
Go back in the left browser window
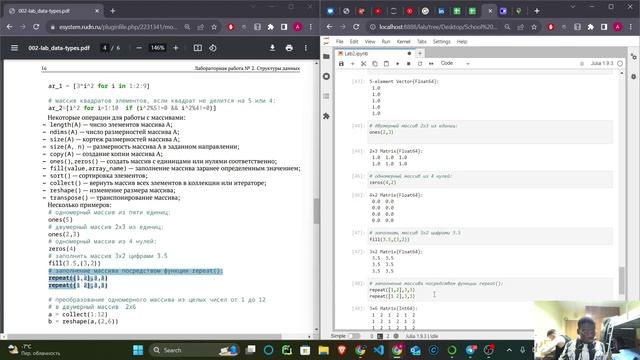point(9,27)
